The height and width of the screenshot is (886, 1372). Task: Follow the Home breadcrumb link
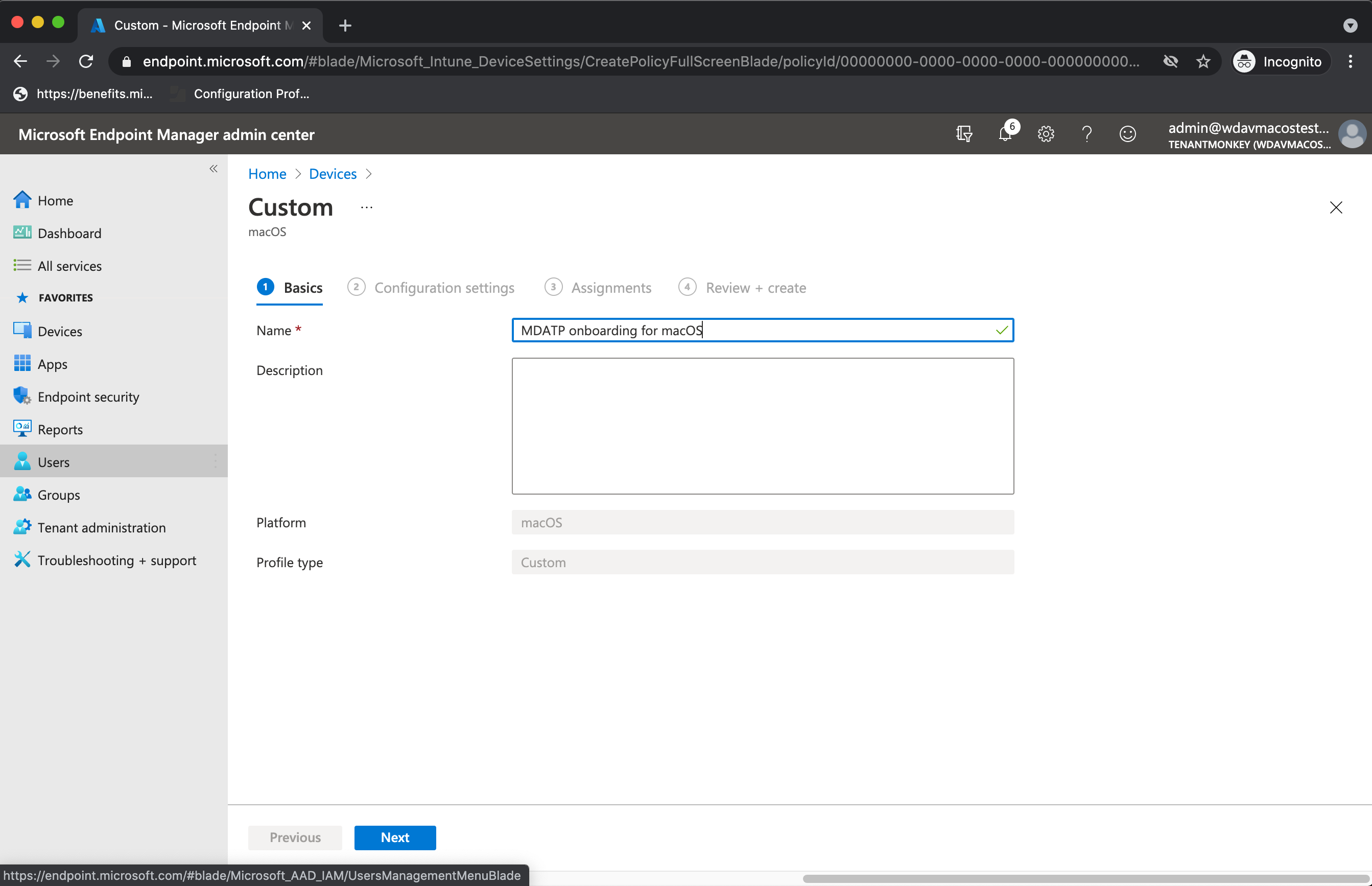click(267, 174)
